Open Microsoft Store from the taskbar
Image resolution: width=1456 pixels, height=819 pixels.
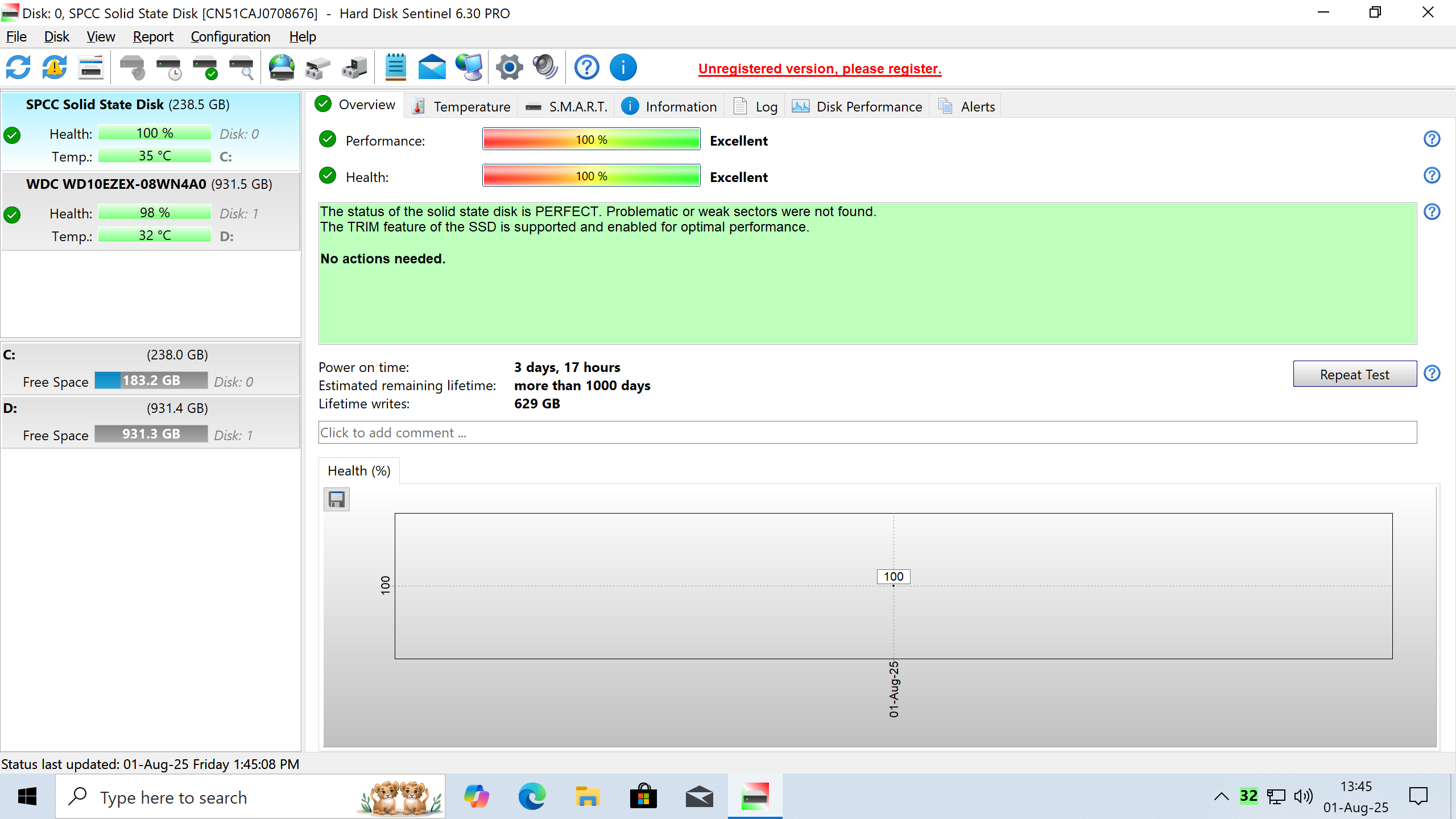pos(643,796)
